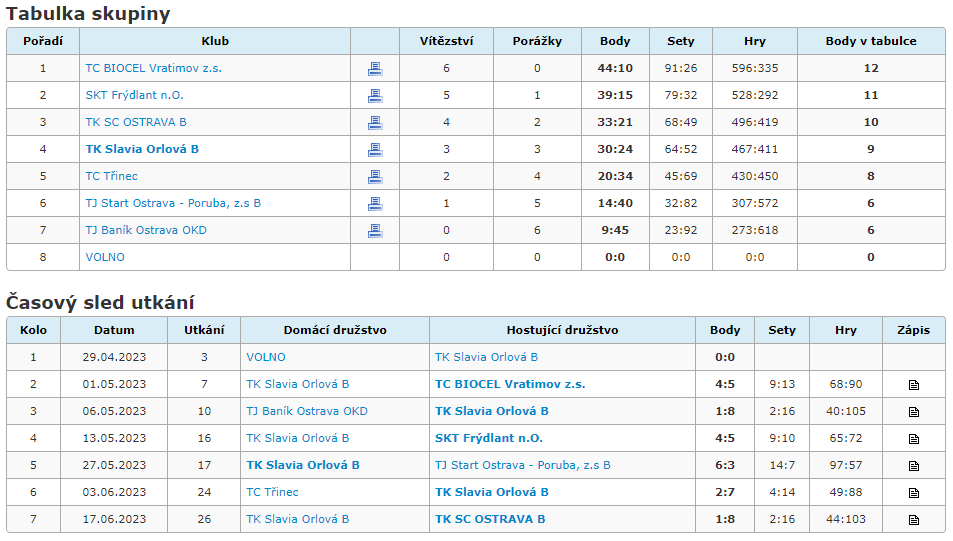953x541 pixels.
Task: Select sets value 32:82 in standings
Action: tap(681, 203)
